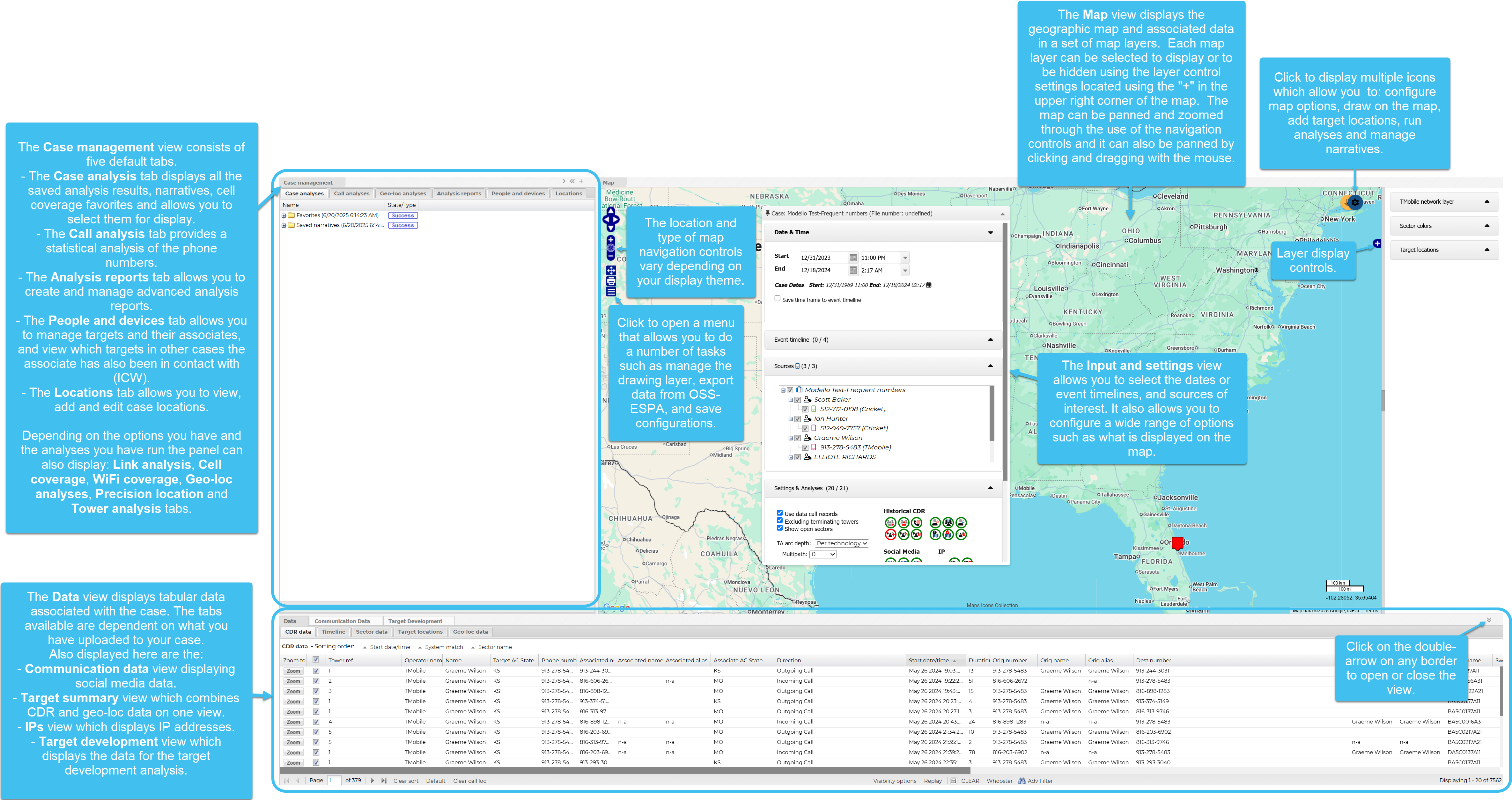Click Zoom button in first CDR row
The image size is (1512, 800).
coord(293,671)
